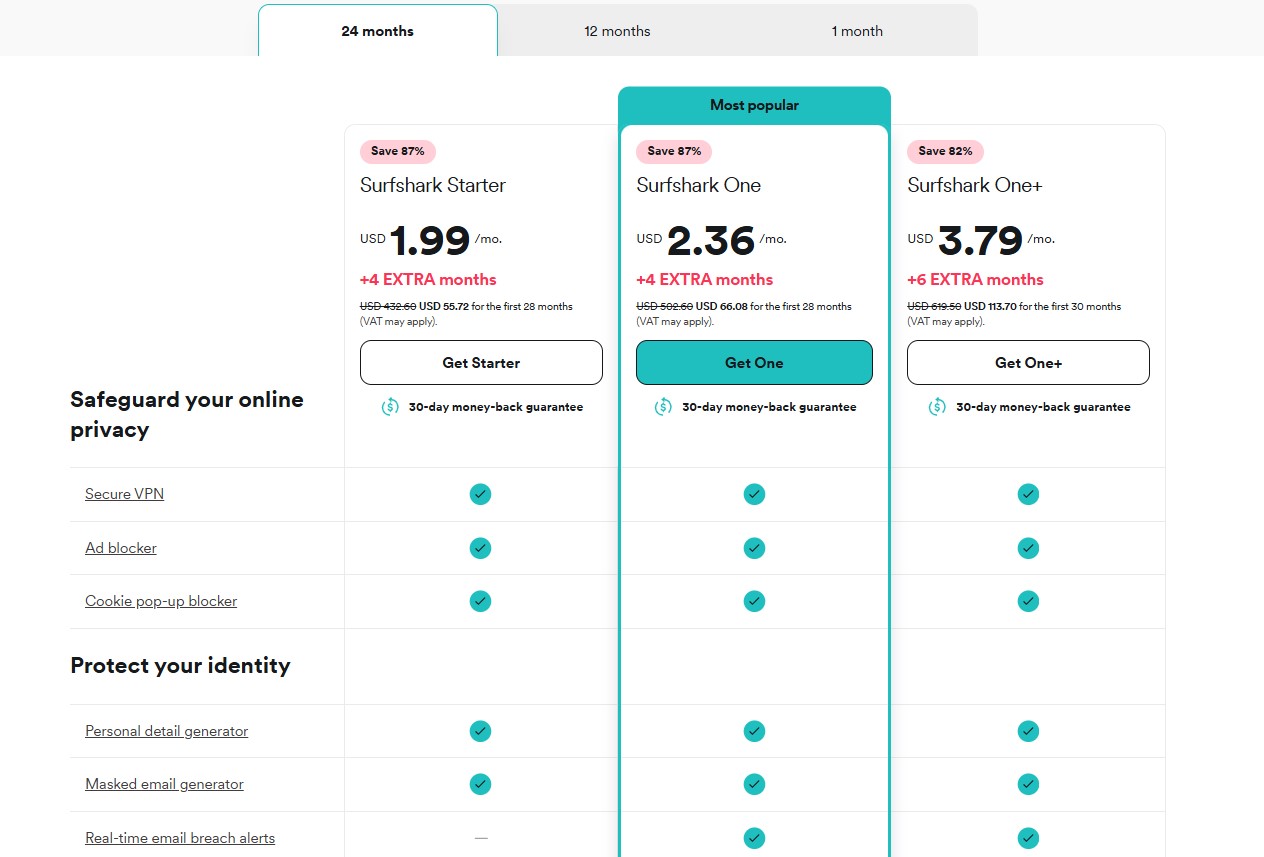
Task: Click the USD 66.08 billing total text
Action: click(x=721, y=307)
